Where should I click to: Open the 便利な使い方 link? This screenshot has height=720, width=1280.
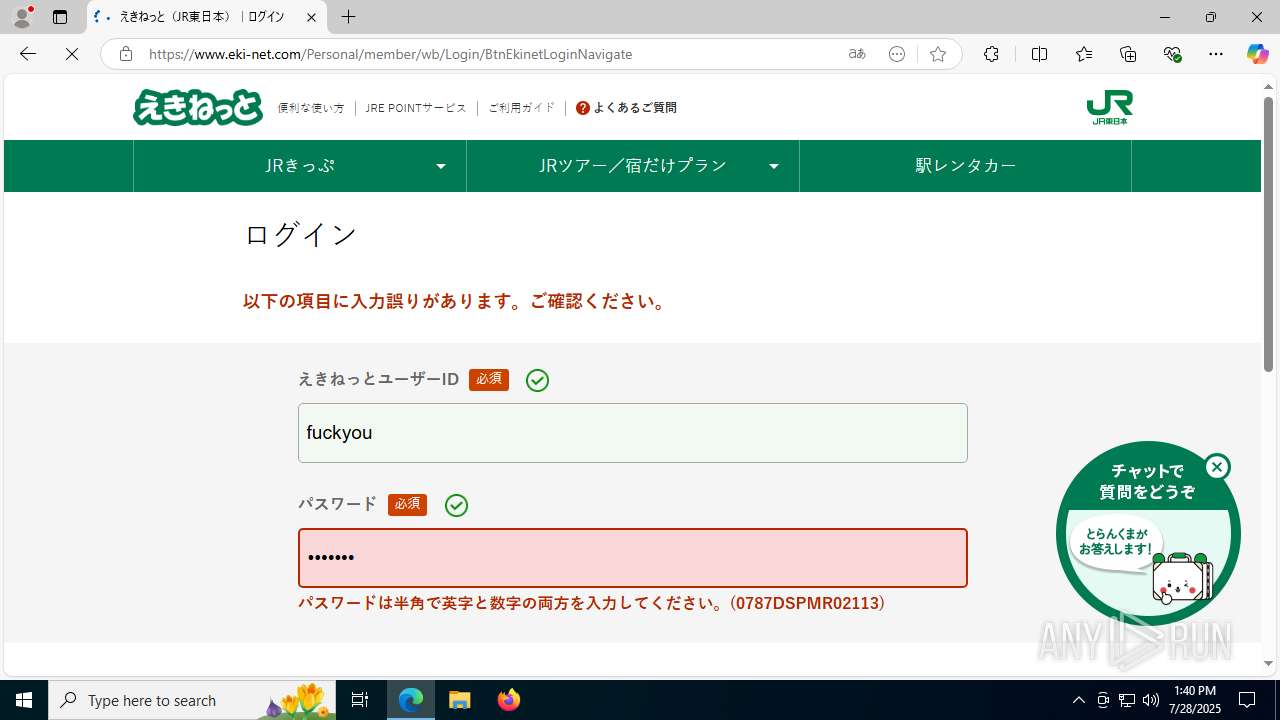click(x=311, y=108)
